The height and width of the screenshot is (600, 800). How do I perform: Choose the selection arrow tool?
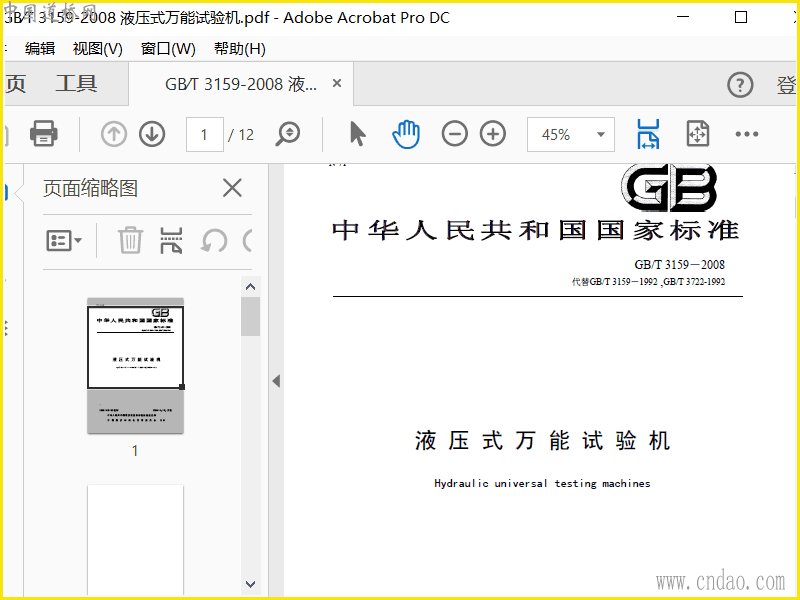(x=358, y=134)
